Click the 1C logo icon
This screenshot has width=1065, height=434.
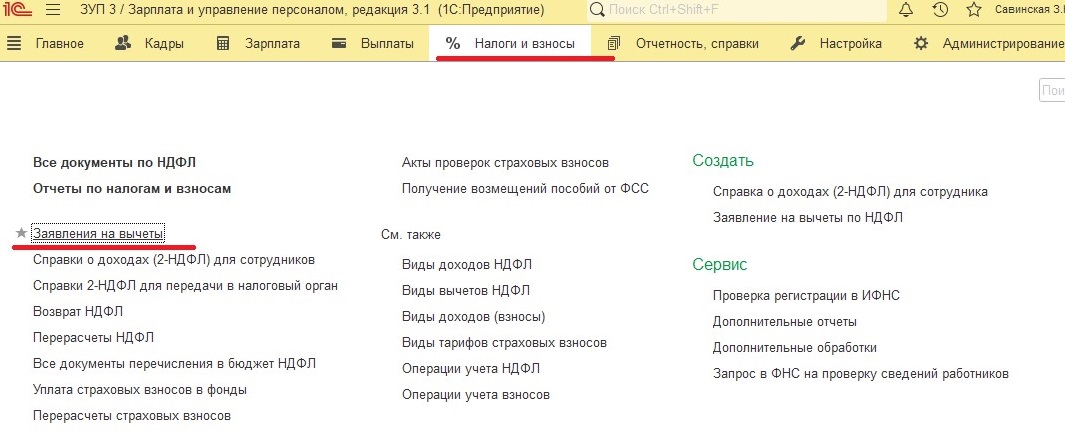[19, 10]
